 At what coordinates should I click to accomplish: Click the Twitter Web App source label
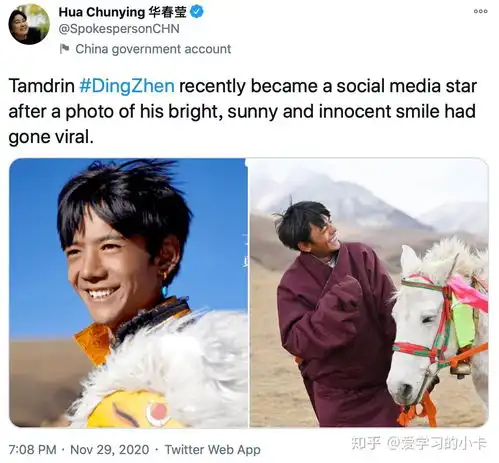[213, 449]
